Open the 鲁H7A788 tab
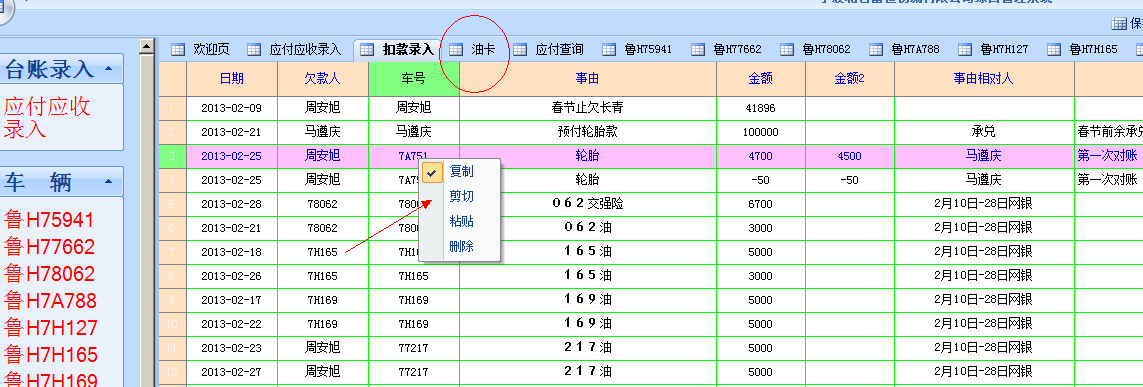The width and height of the screenshot is (1143, 387). (915, 50)
